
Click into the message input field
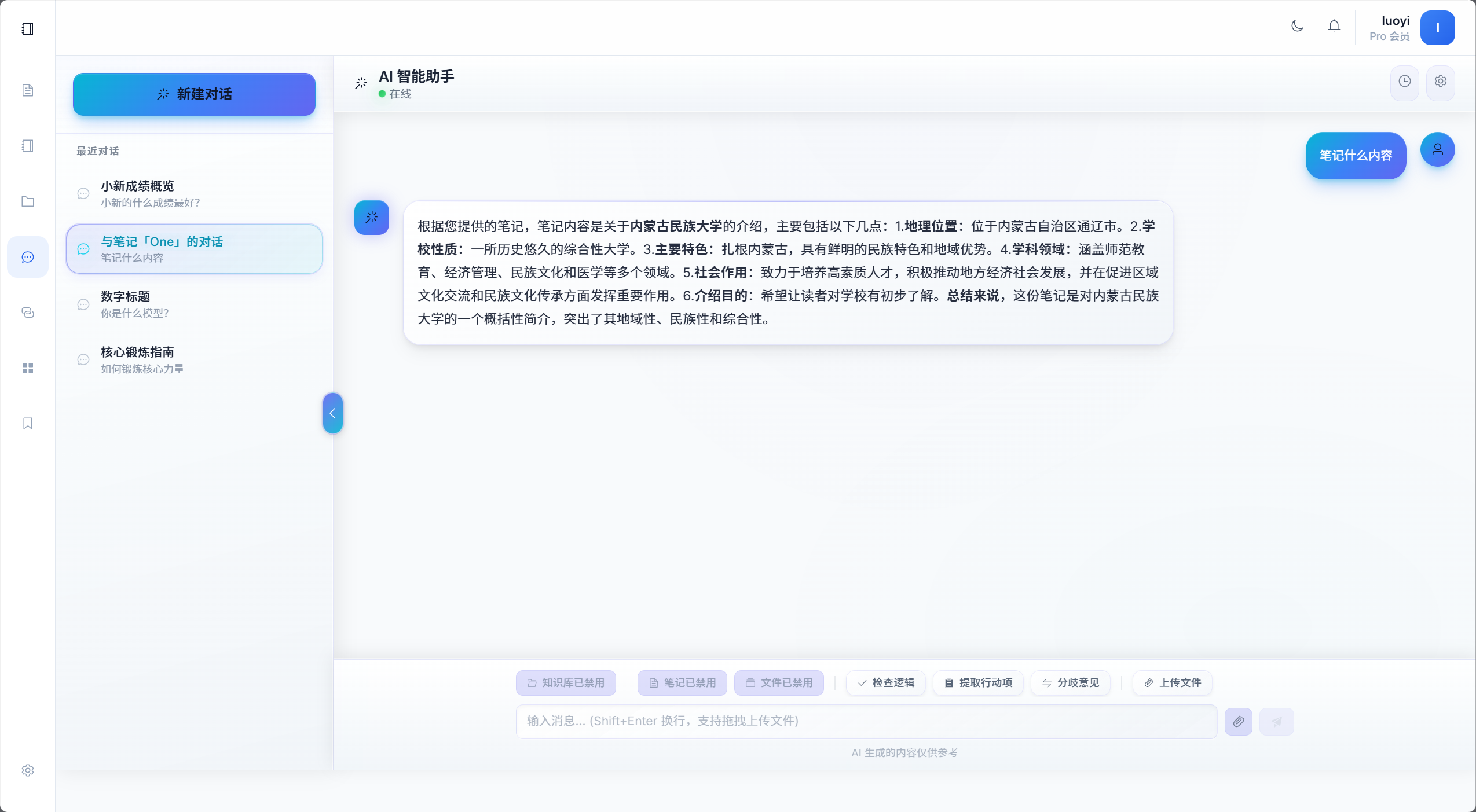866,721
